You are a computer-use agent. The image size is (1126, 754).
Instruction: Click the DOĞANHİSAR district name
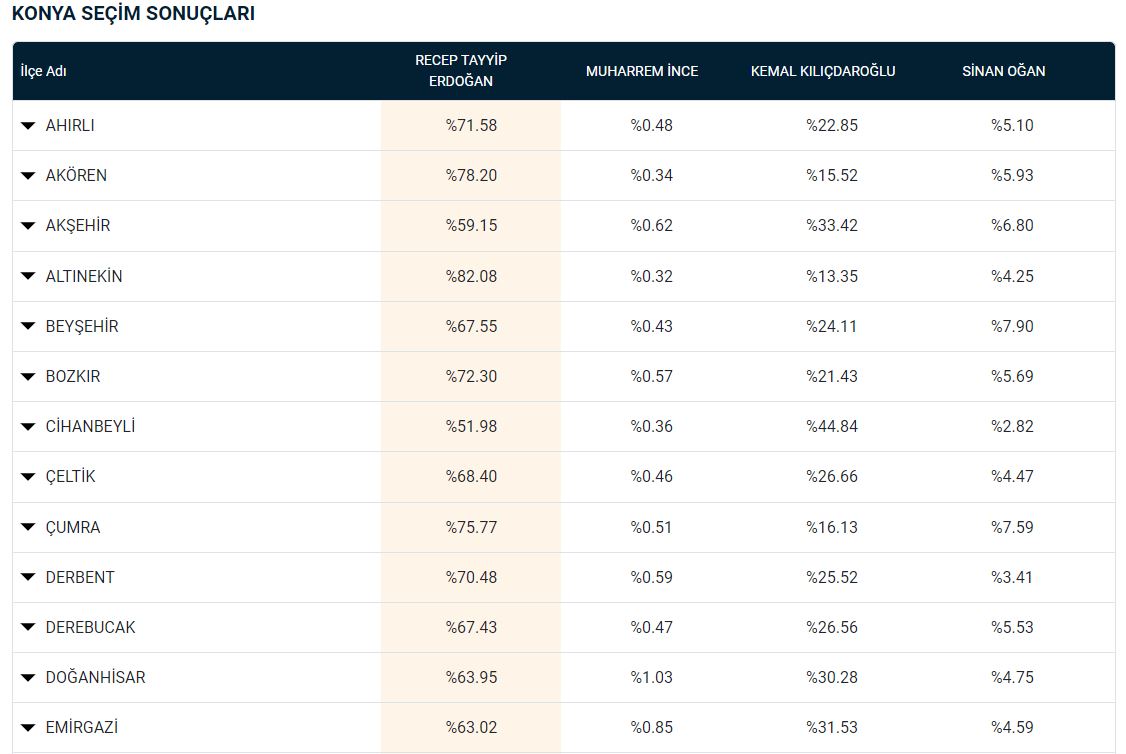(x=95, y=677)
